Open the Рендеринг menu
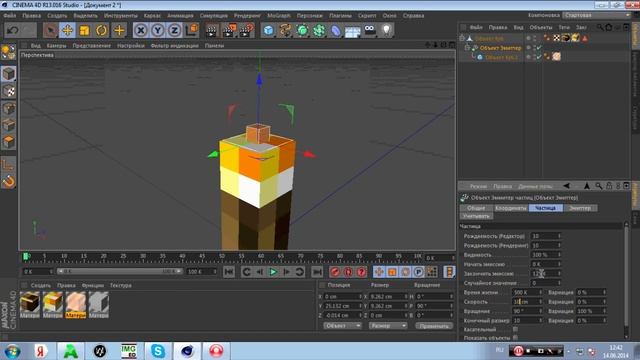Viewport: 640px width, 360px height. coord(247,16)
